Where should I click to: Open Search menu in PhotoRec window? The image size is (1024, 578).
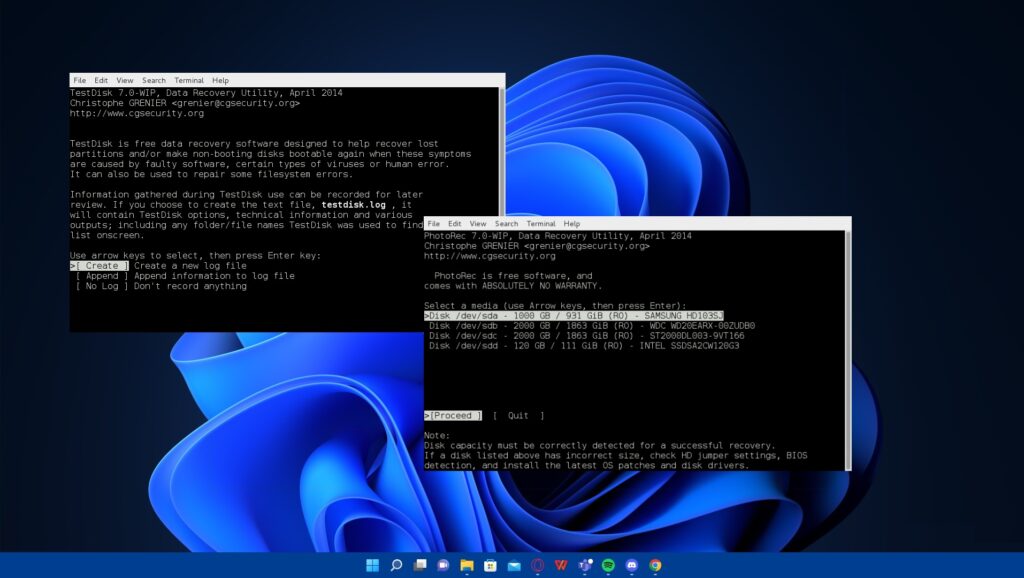(x=506, y=223)
